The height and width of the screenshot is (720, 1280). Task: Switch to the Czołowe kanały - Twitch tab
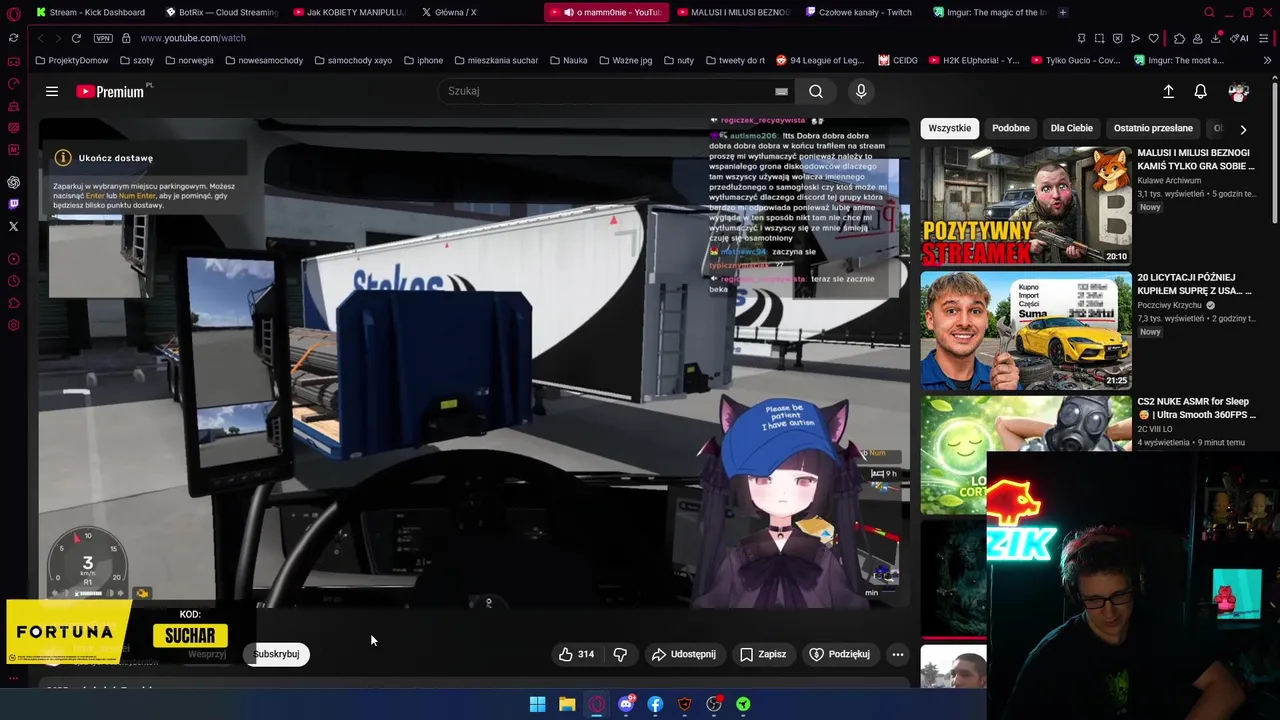858,12
